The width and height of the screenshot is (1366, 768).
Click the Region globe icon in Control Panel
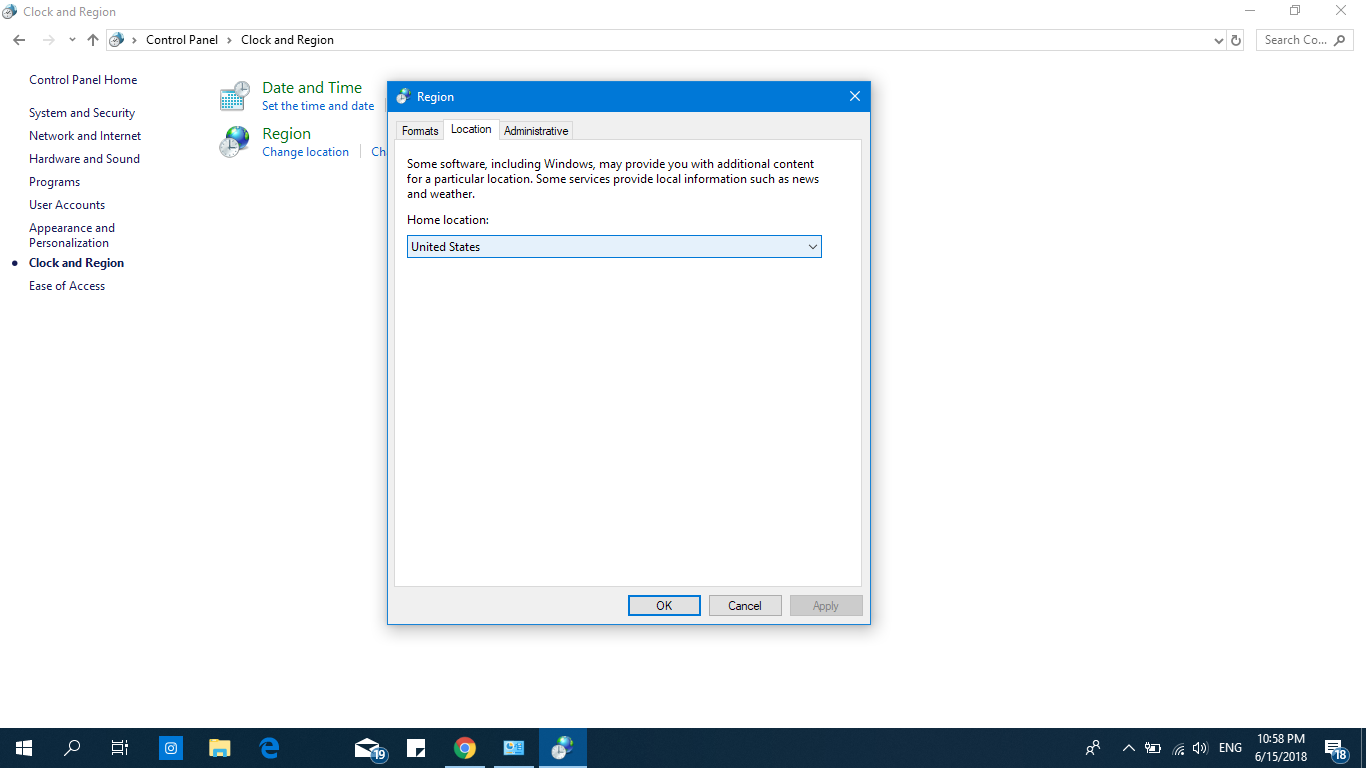[x=234, y=142]
